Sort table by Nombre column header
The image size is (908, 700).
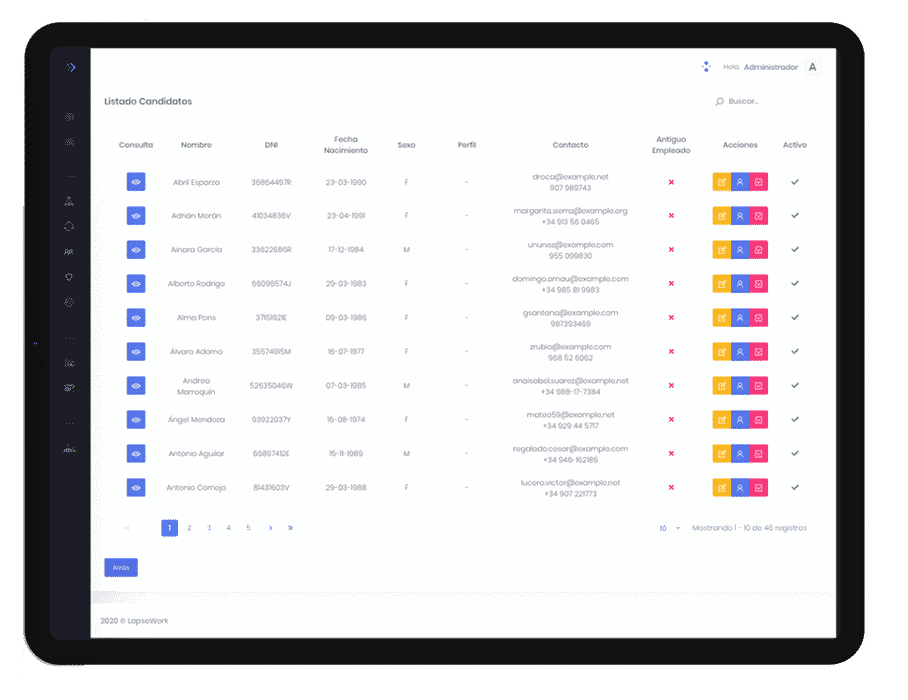point(196,145)
